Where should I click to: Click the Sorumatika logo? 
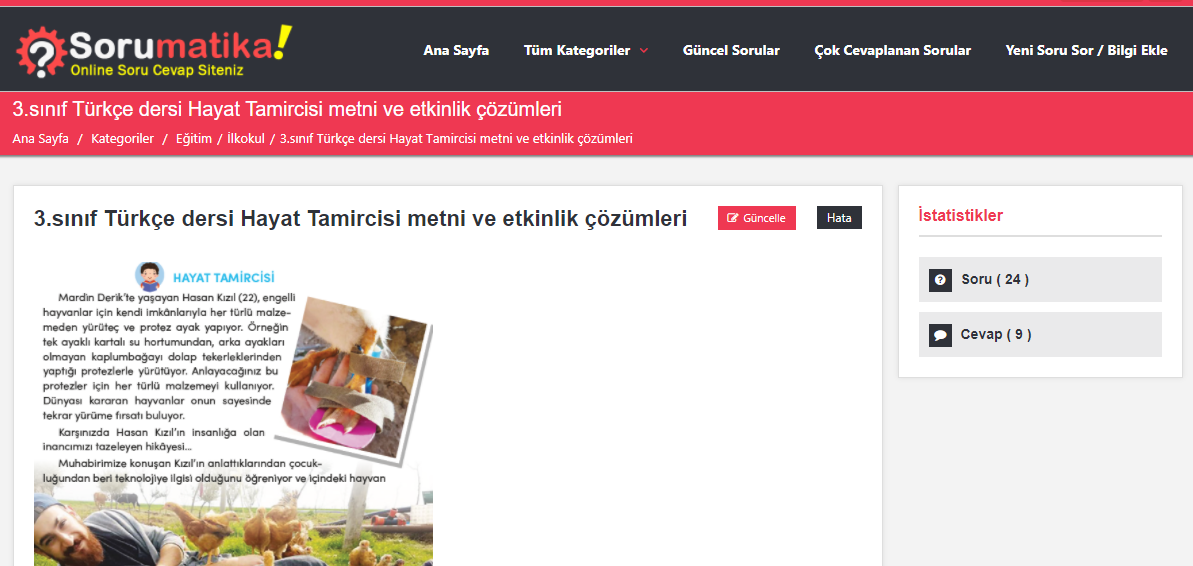pyautogui.click(x=155, y=51)
